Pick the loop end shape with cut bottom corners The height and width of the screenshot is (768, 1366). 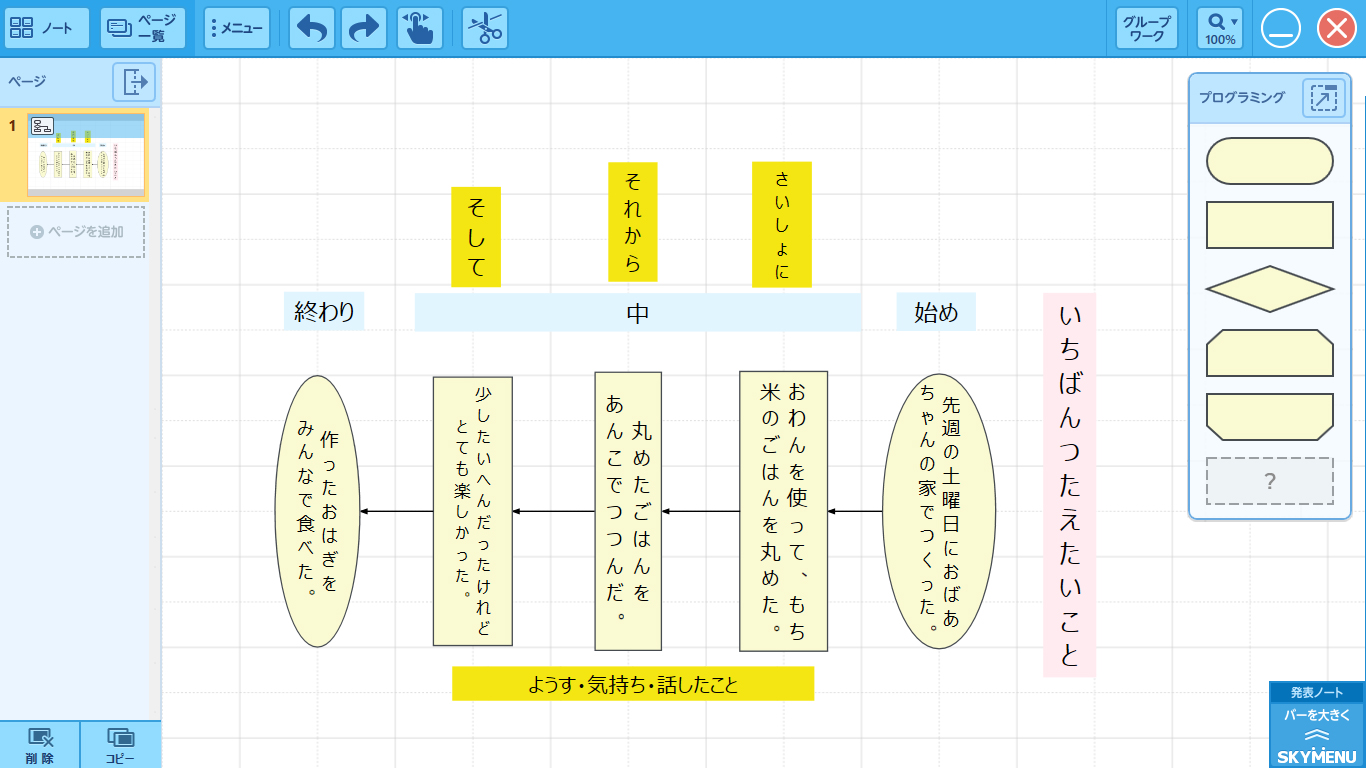pos(1270,417)
